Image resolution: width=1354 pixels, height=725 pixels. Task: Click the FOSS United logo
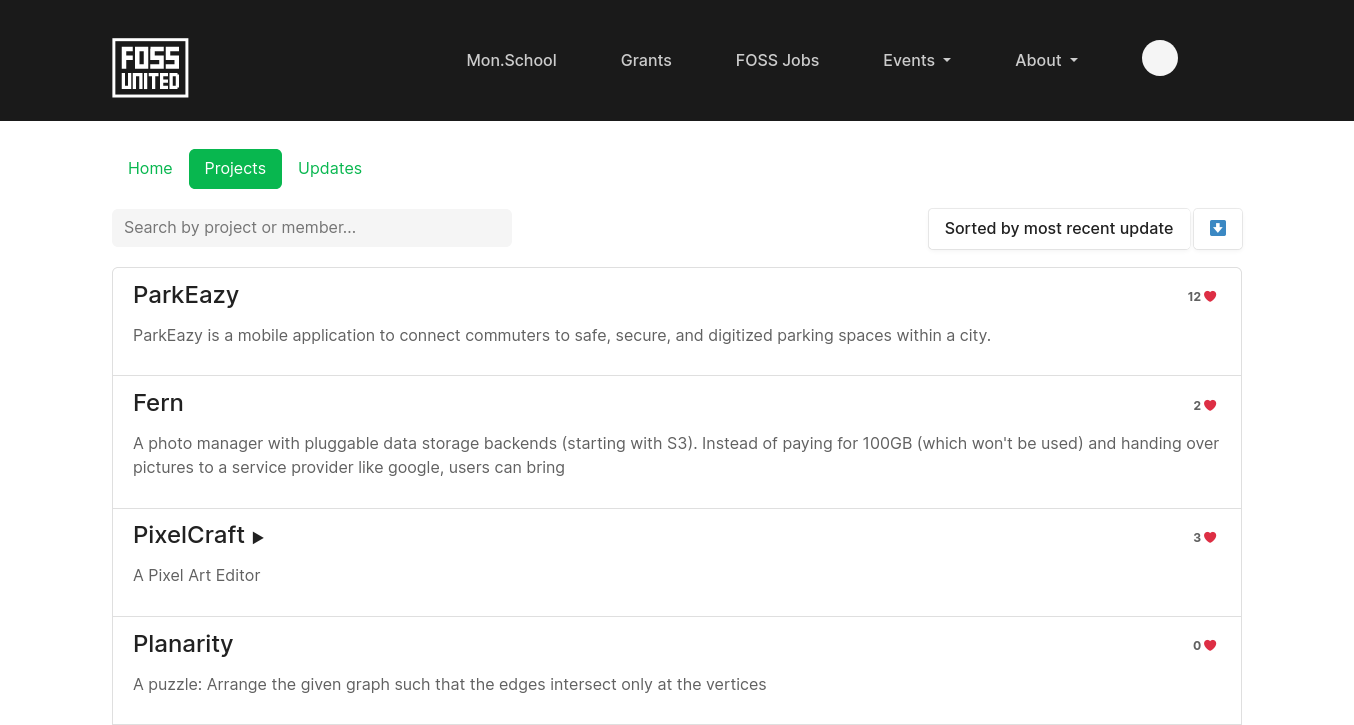click(x=150, y=67)
